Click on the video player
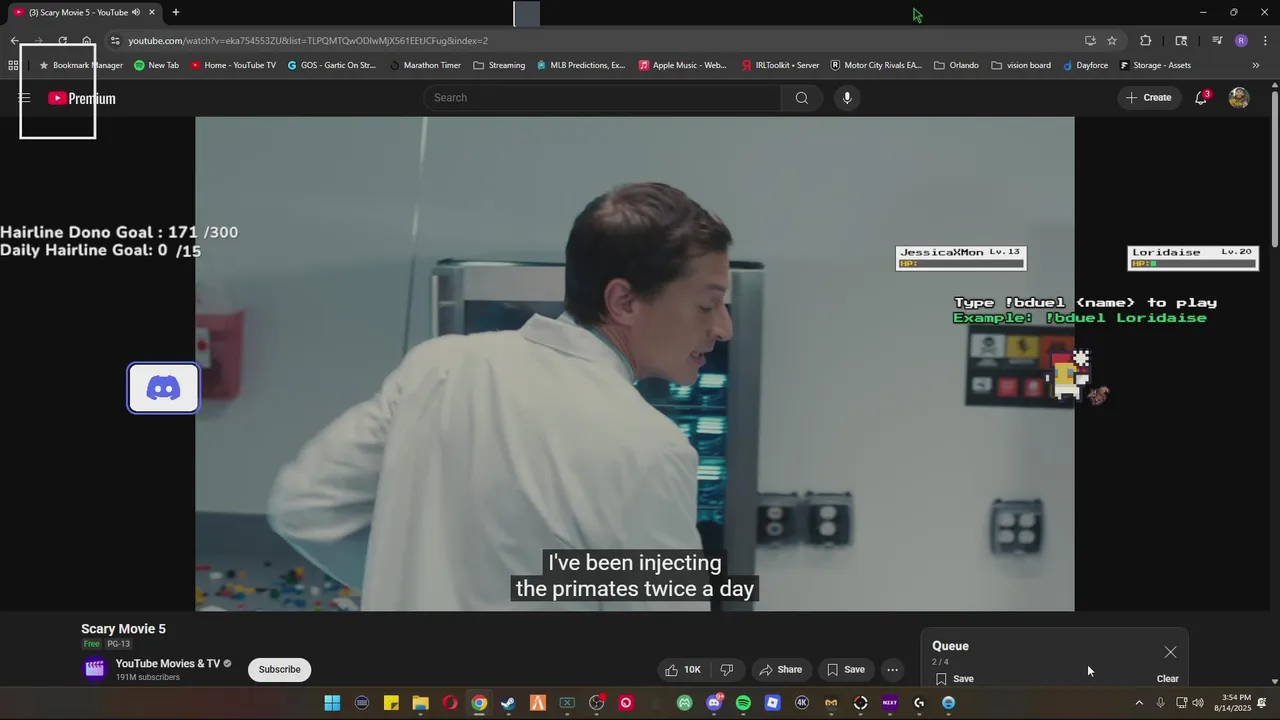This screenshot has height=720, width=1280. point(634,363)
